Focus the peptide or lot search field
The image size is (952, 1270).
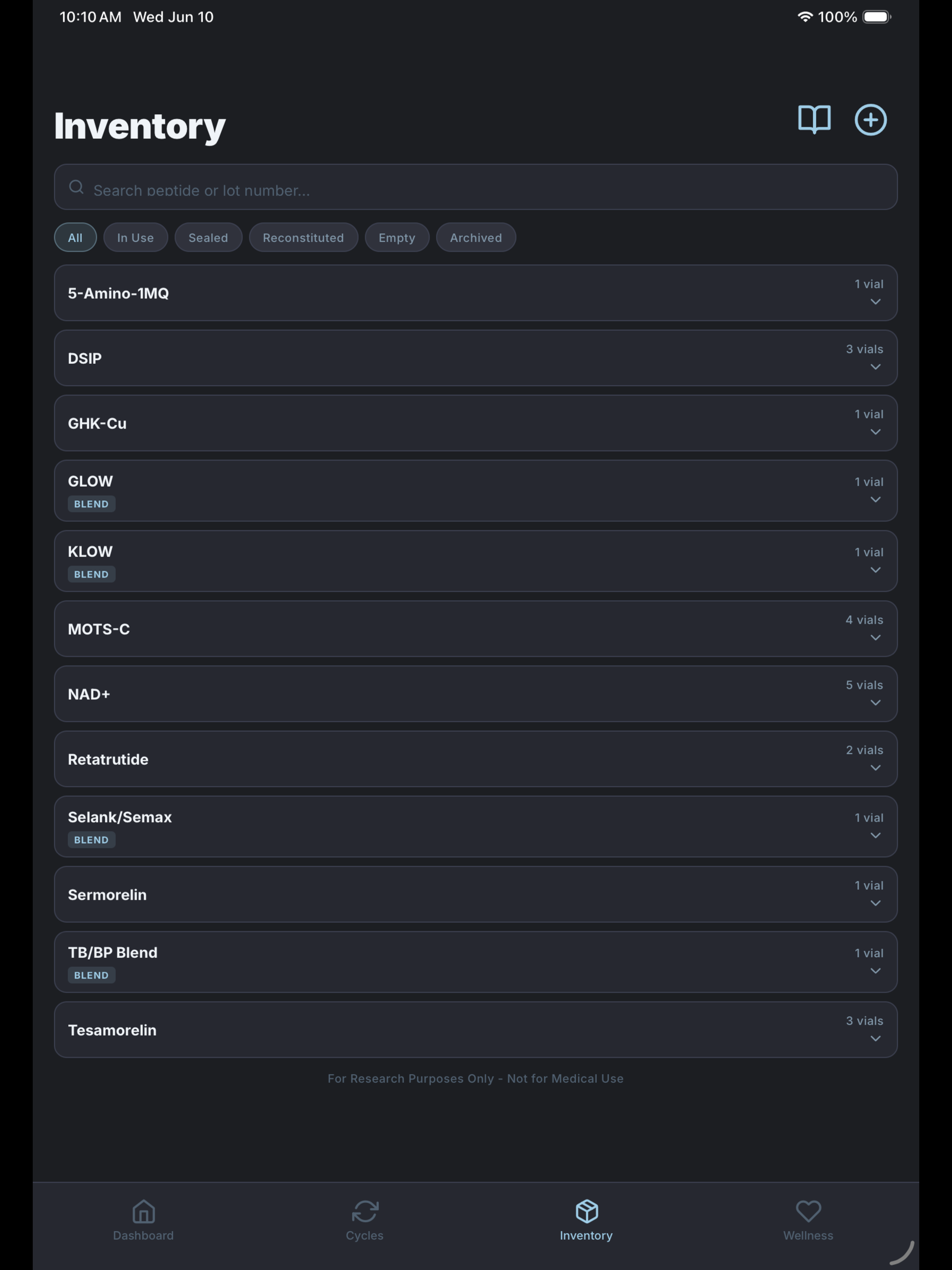(x=476, y=187)
